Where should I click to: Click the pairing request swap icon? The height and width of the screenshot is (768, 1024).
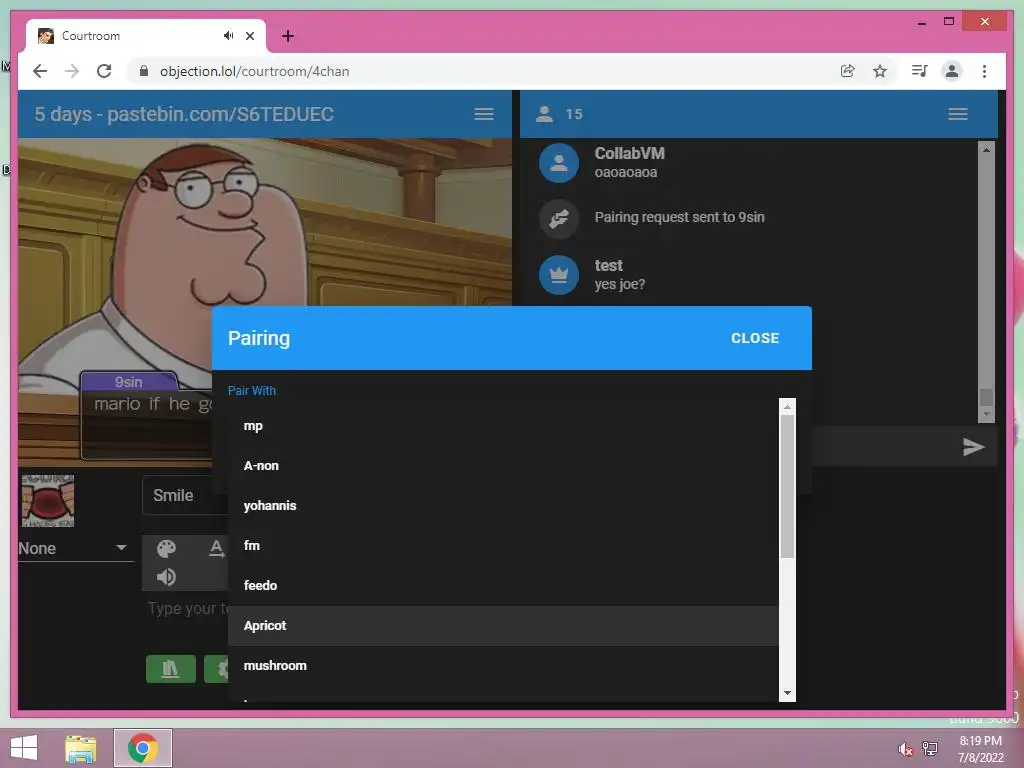558,218
